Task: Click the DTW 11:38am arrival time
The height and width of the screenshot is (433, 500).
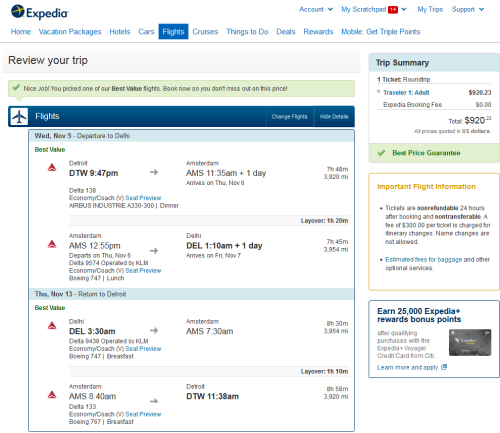Action: (212, 396)
